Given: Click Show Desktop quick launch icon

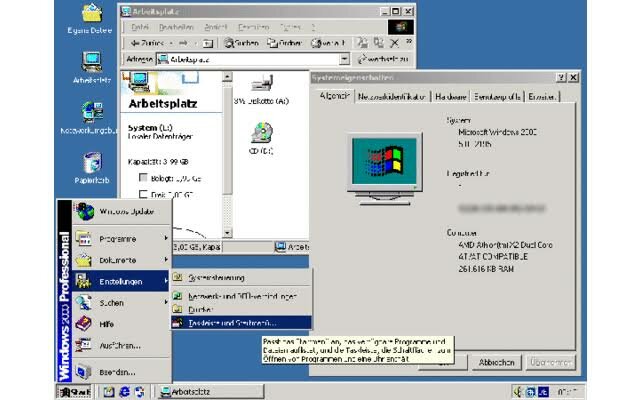Looking at the screenshot, I should pyautogui.click(x=109, y=392).
